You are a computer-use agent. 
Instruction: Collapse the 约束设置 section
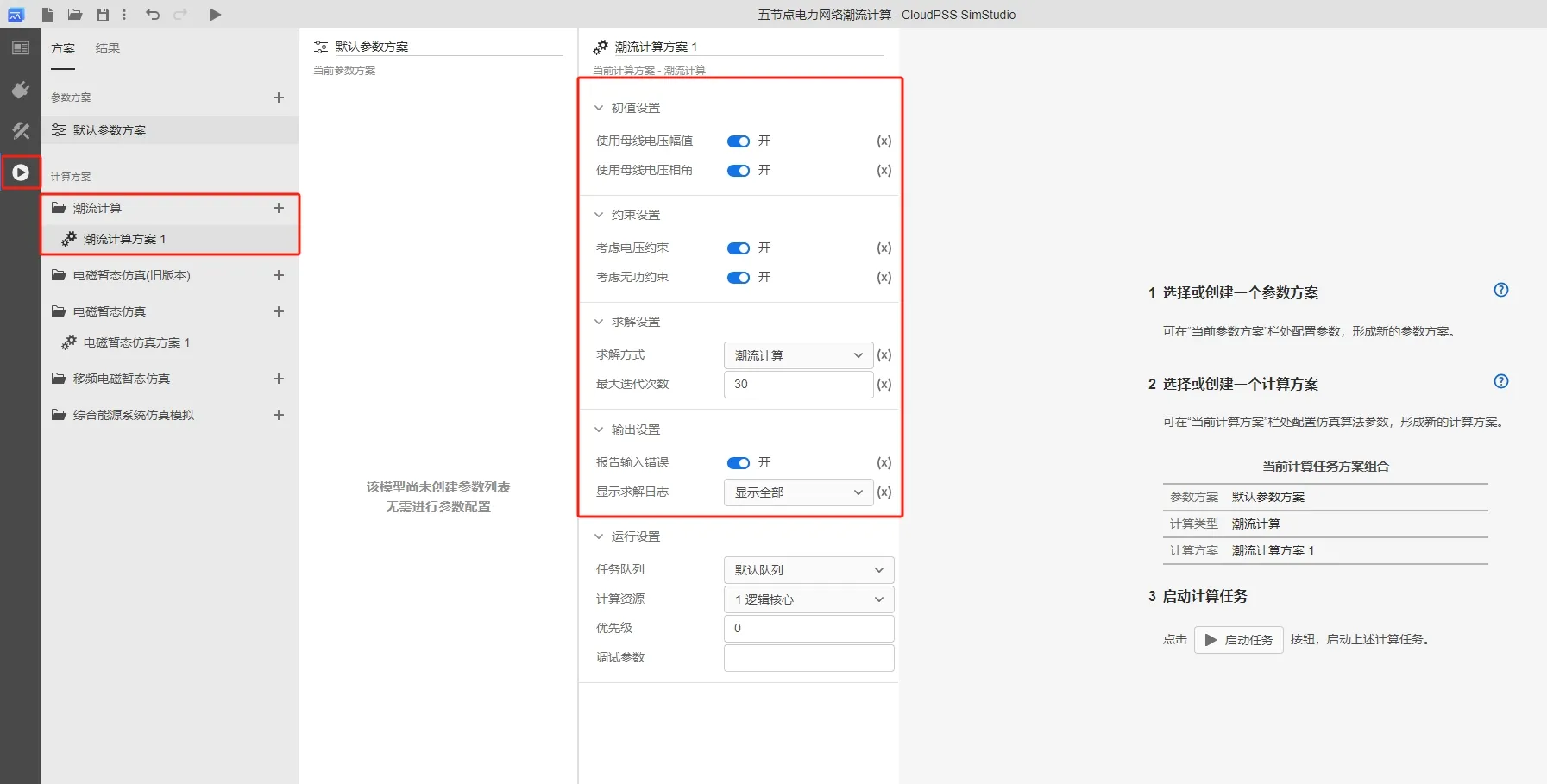tap(599, 215)
